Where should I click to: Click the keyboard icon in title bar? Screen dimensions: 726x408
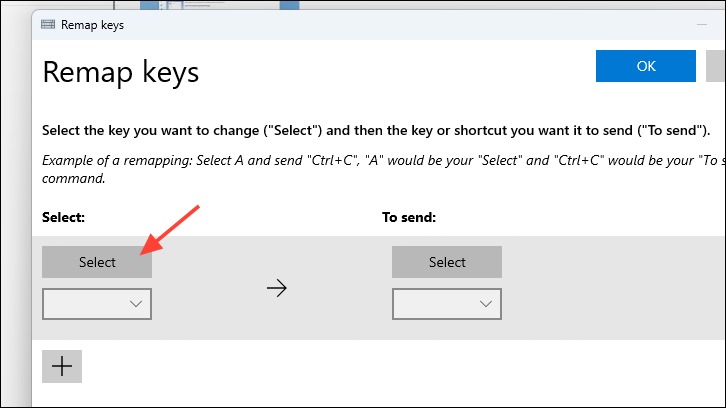coord(48,25)
